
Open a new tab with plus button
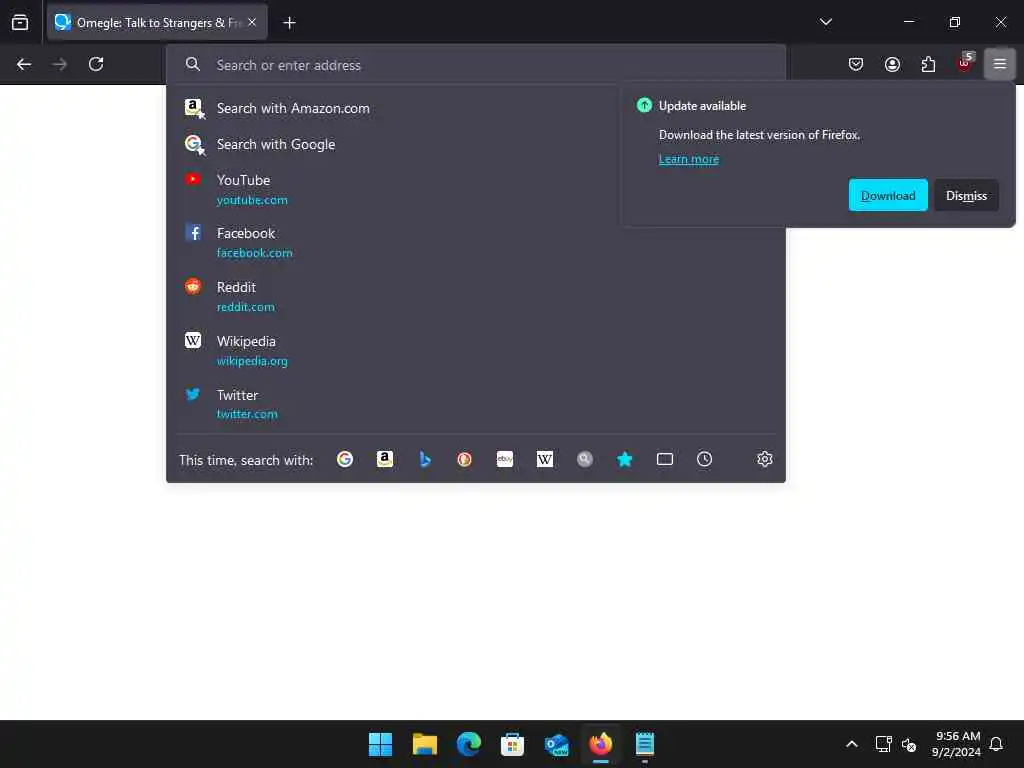coord(289,23)
